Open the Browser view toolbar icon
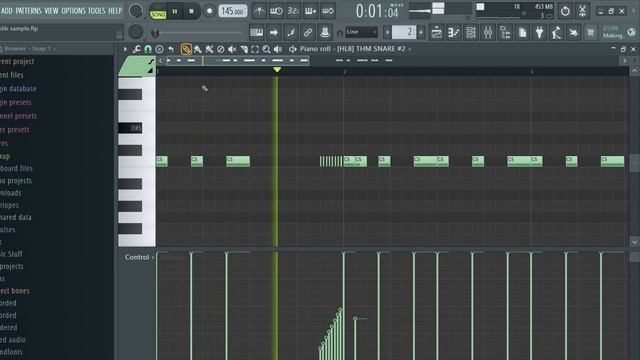This screenshot has width=640, height=360. (505, 32)
